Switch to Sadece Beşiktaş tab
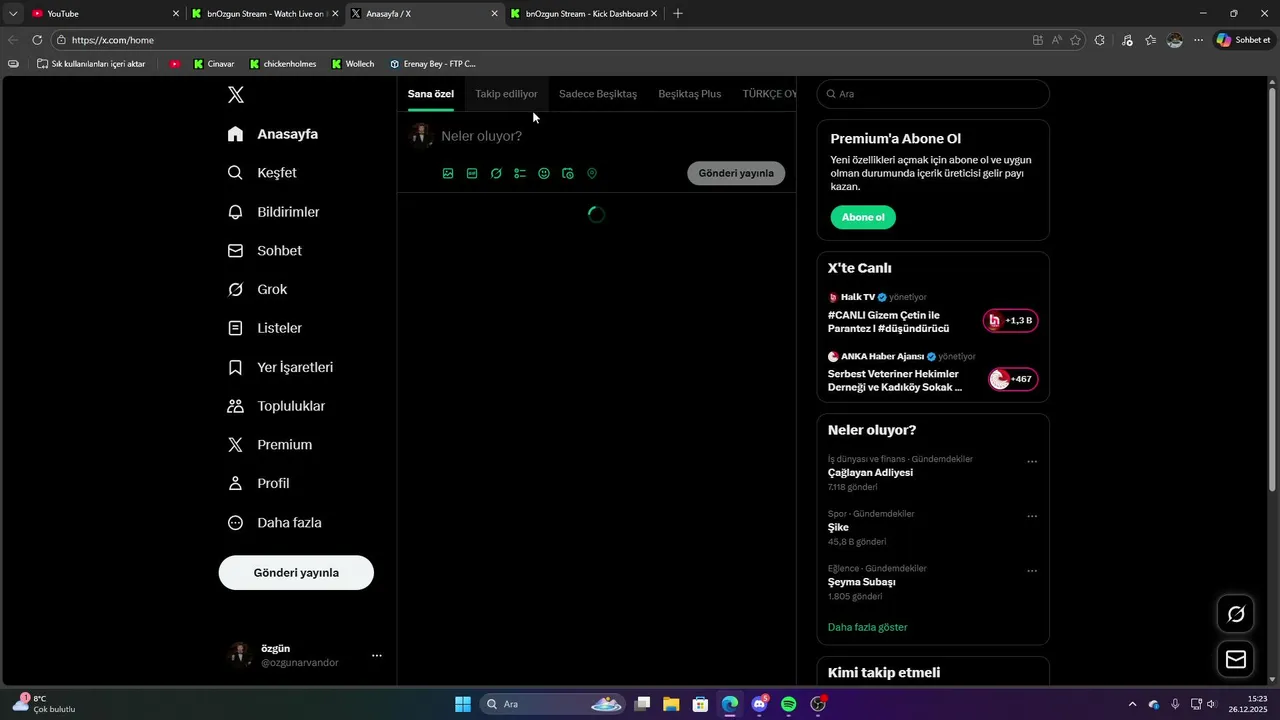Image resolution: width=1280 pixels, height=720 pixels. click(x=598, y=94)
